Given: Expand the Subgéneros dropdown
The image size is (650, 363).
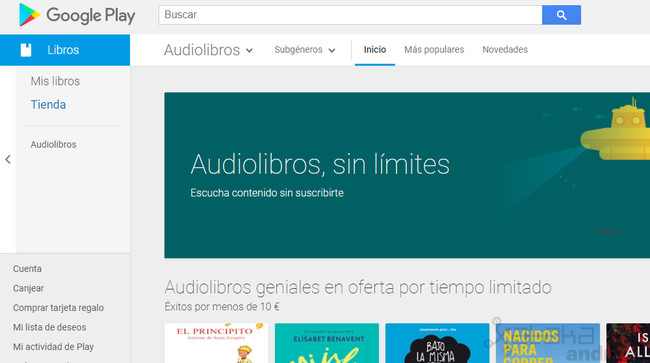Looking at the screenshot, I should tap(305, 50).
